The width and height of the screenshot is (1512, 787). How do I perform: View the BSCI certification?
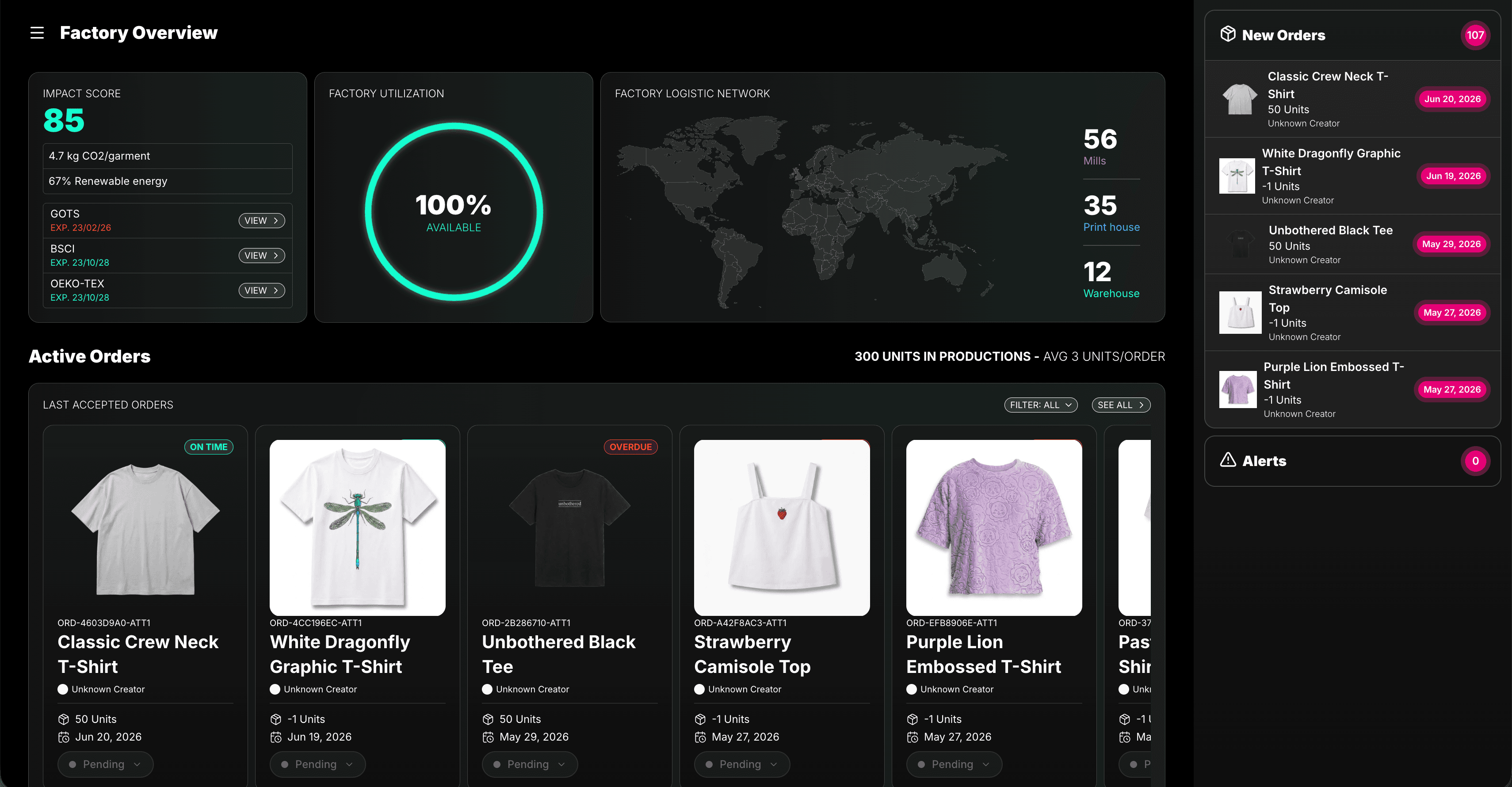[x=262, y=255]
